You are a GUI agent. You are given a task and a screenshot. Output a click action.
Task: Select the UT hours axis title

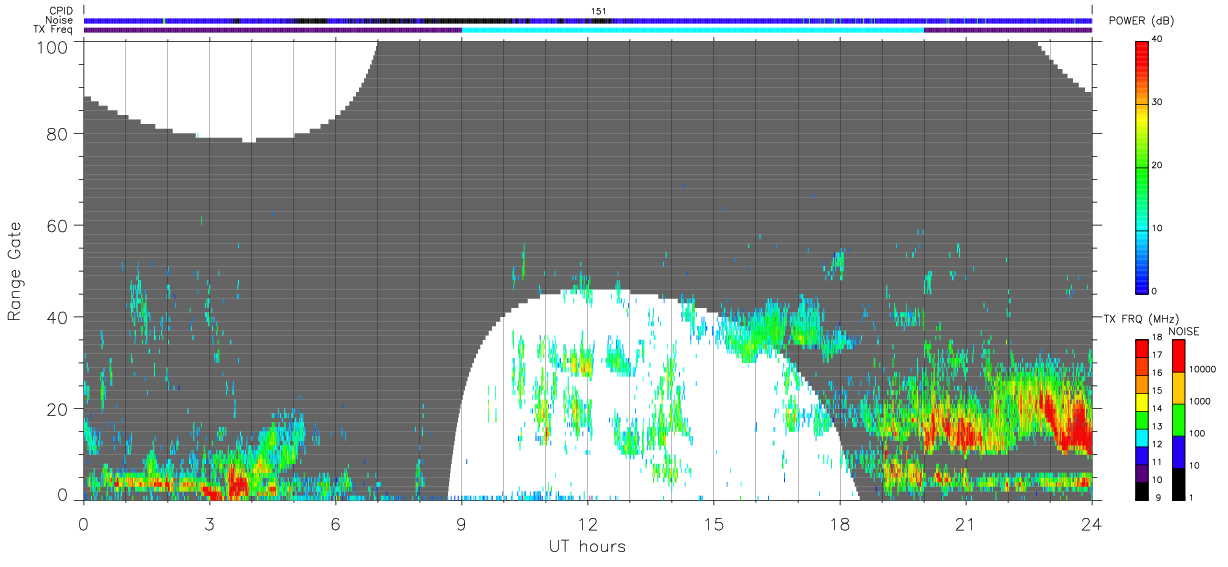pyautogui.click(x=586, y=546)
